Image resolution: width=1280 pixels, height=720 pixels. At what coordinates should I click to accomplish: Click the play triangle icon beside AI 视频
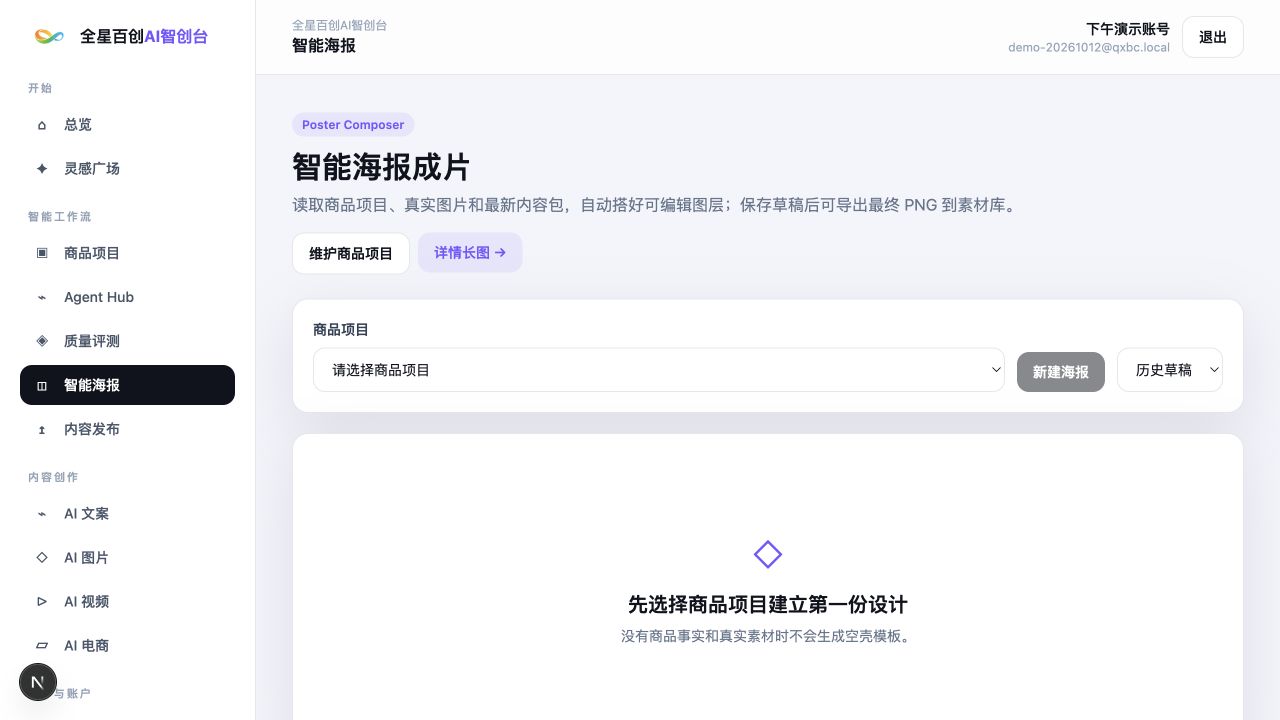(42, 601)
